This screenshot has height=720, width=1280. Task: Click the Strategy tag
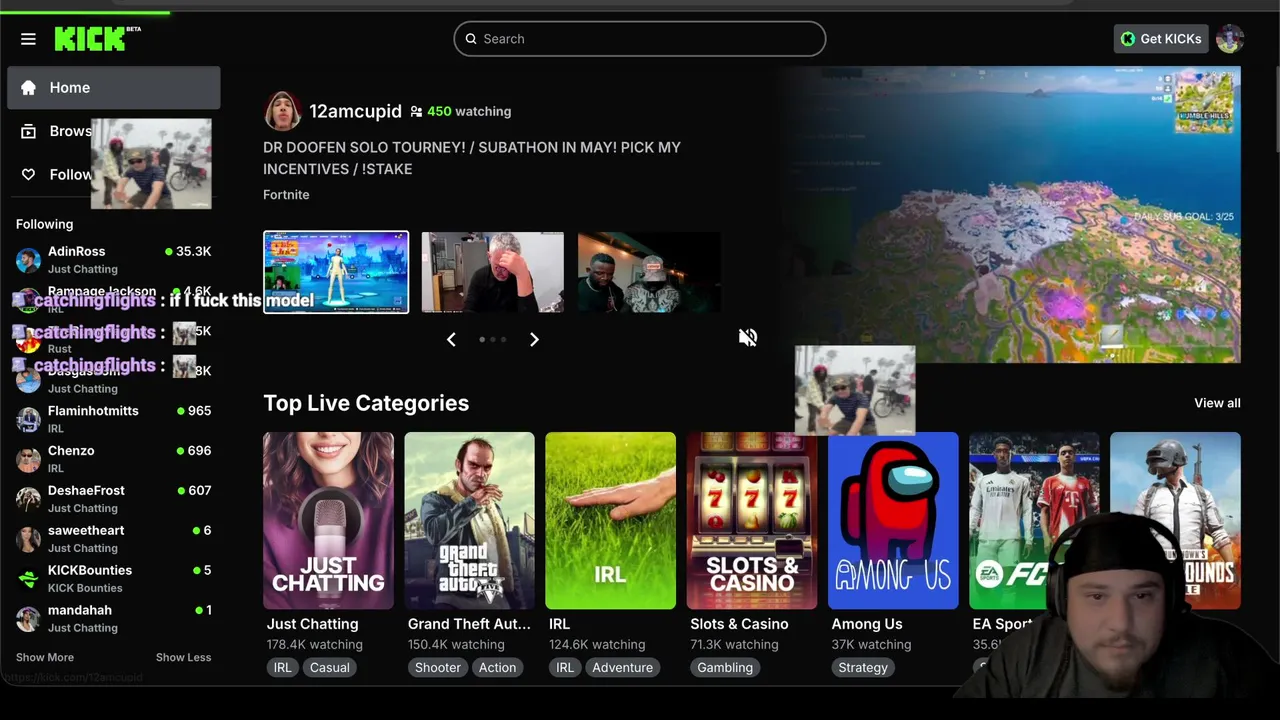[x=863, y=668]
